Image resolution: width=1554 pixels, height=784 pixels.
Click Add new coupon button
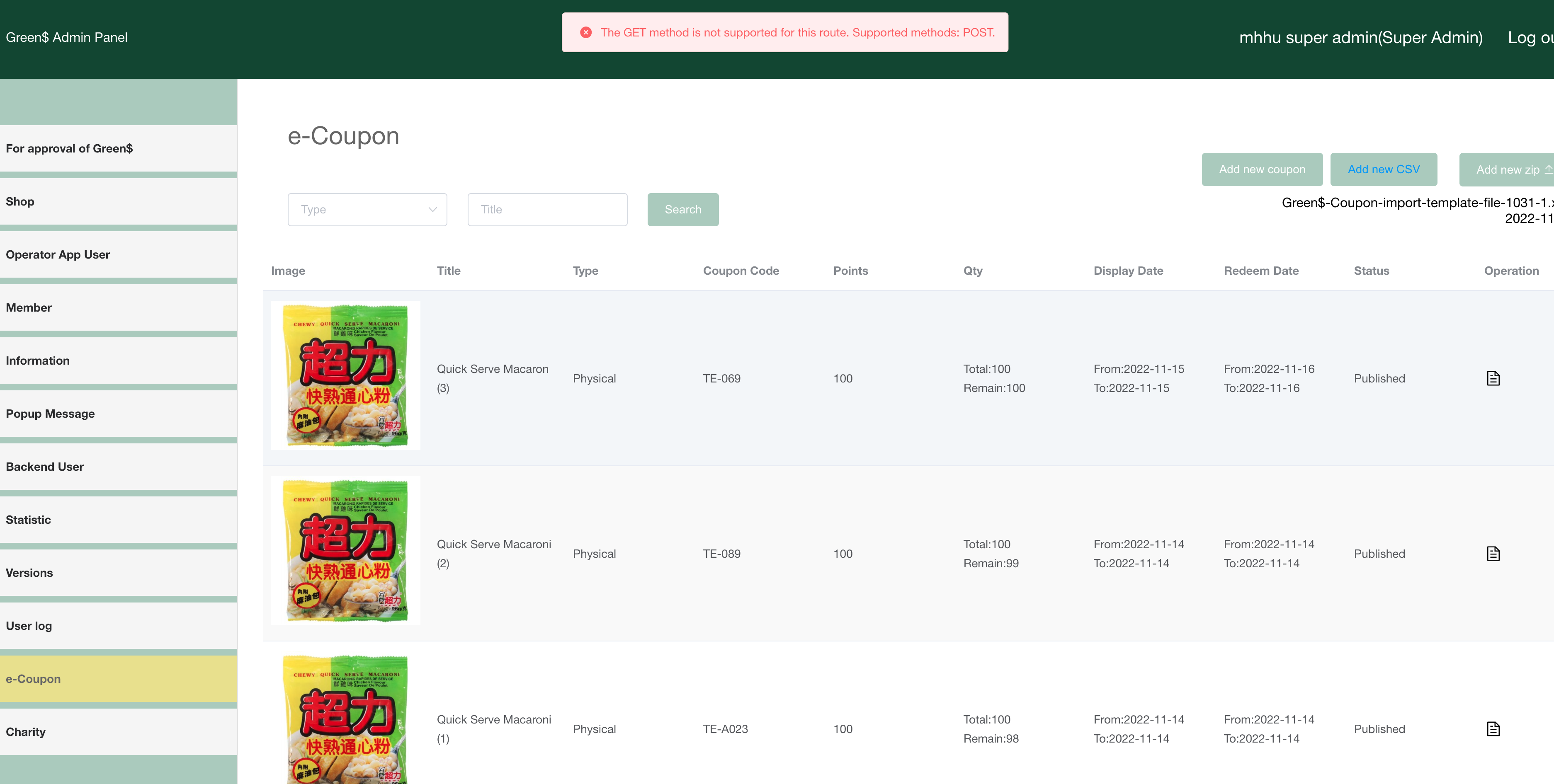coord(1261,169)
